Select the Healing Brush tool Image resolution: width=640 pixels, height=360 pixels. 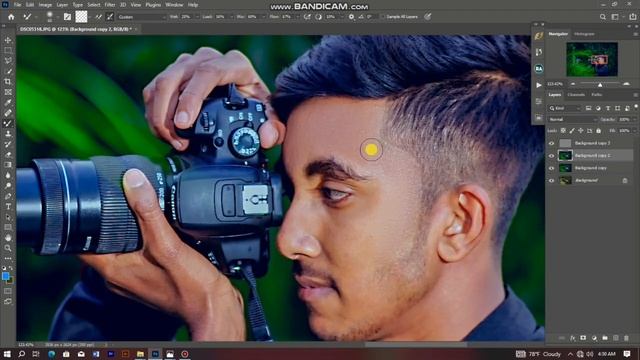click(8, 113)
